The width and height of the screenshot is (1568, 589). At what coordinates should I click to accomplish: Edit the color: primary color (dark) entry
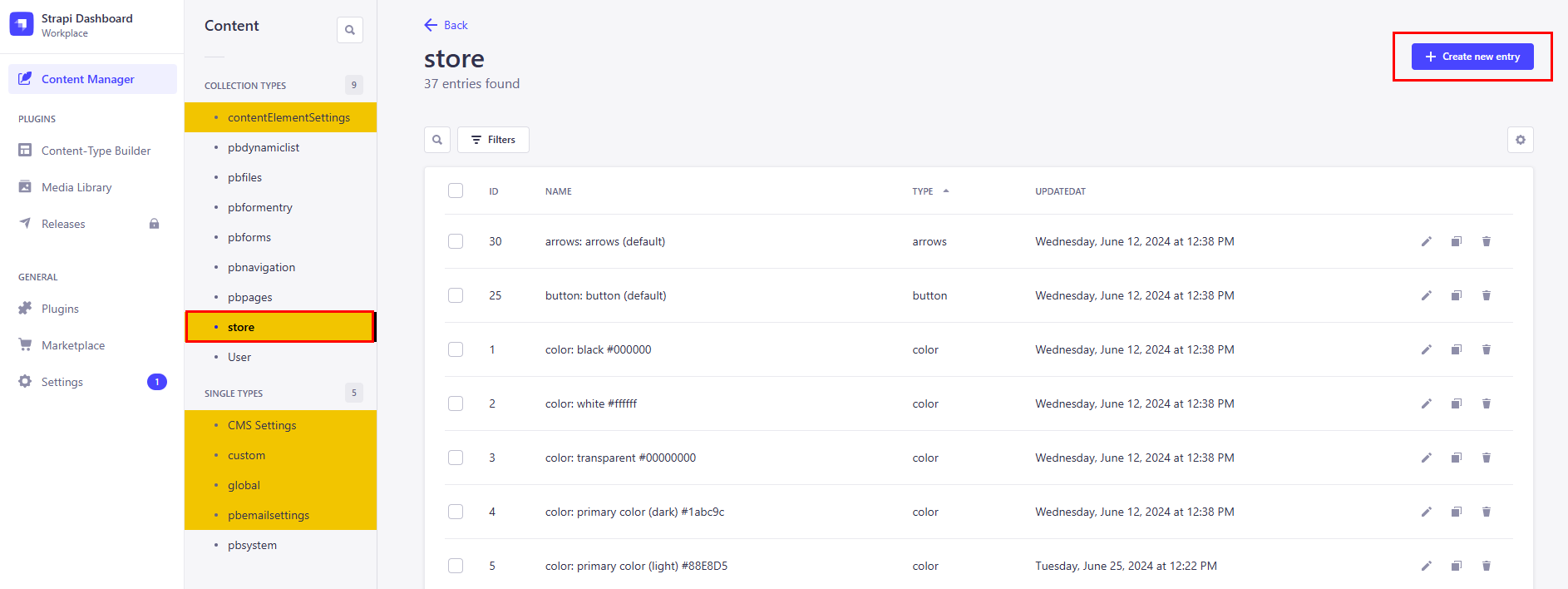pos(1427,512)
